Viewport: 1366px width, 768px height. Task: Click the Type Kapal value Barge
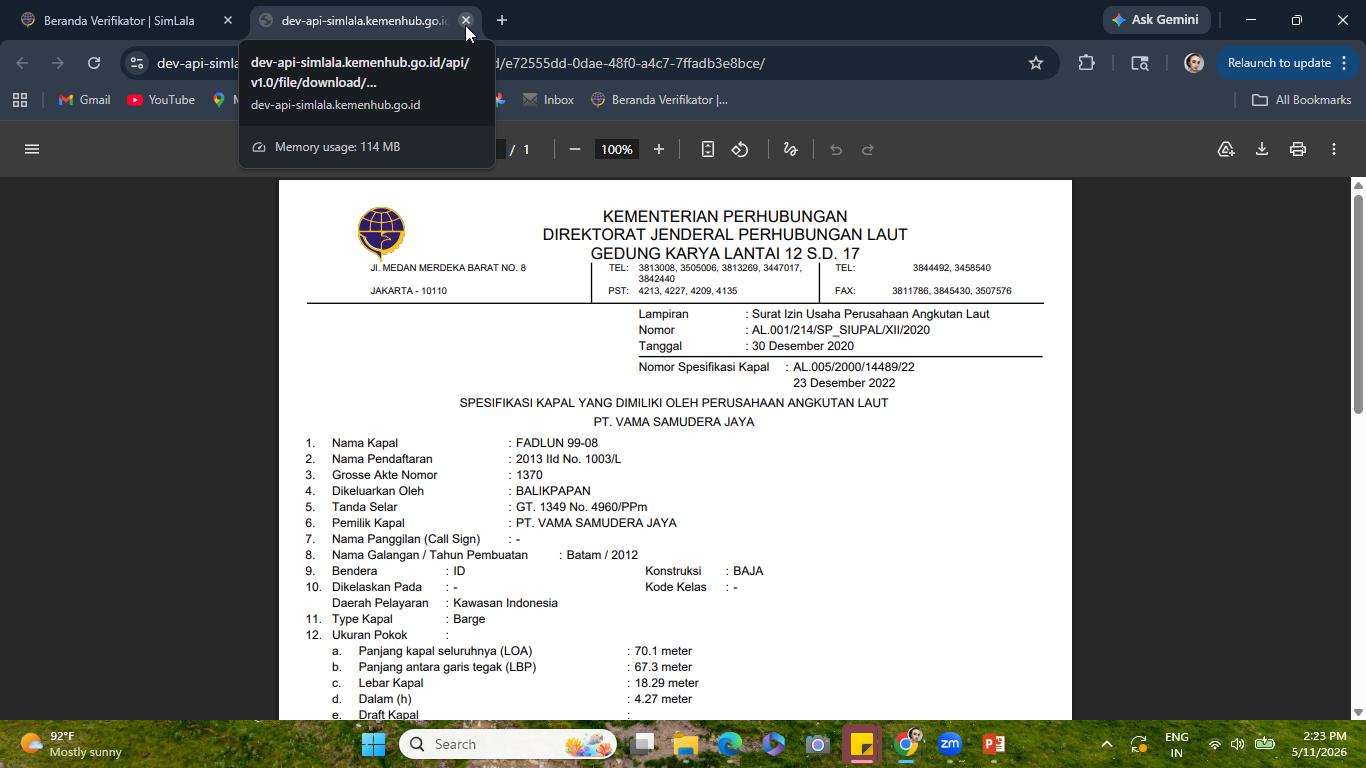(x=469, y=619)
